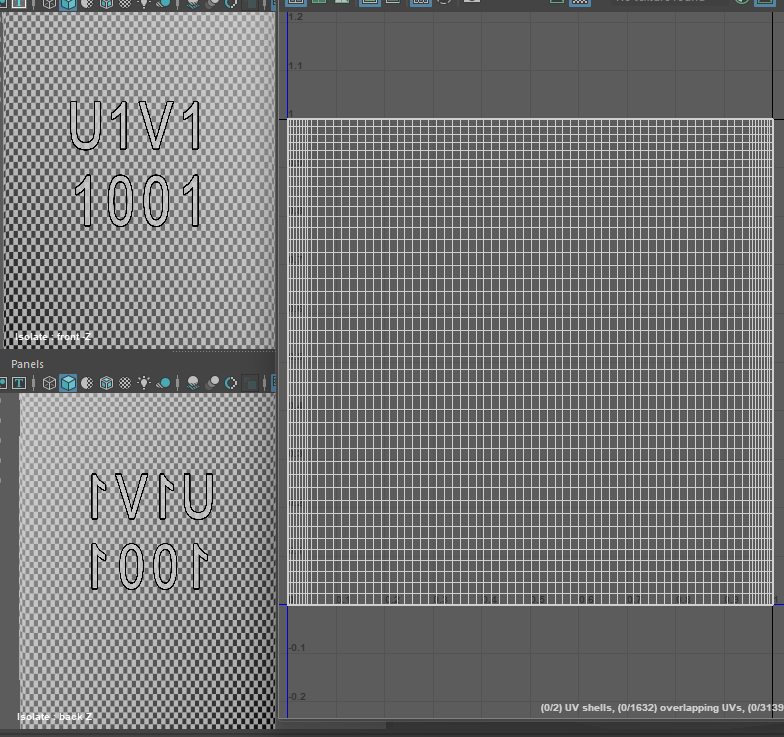The width and height of the screenshot is (784, 737).
Task: Click the T icon in the back-Z viewport toolbar
Action: tap(19, 383)
